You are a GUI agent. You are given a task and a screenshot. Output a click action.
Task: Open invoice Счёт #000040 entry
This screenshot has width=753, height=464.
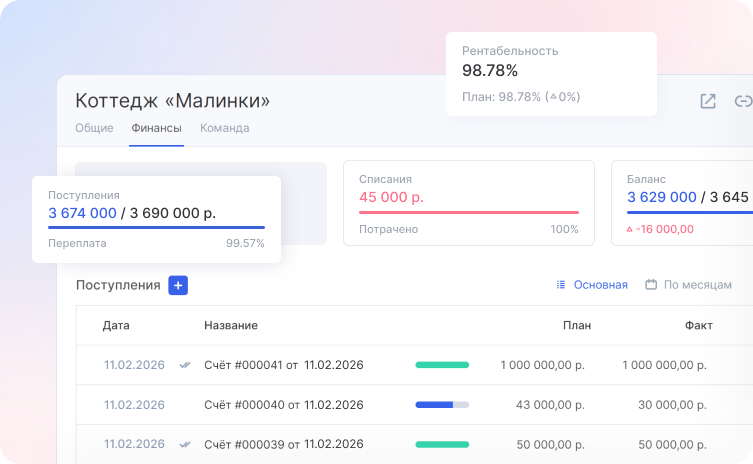pyautogui.click(x=283, y=405)
